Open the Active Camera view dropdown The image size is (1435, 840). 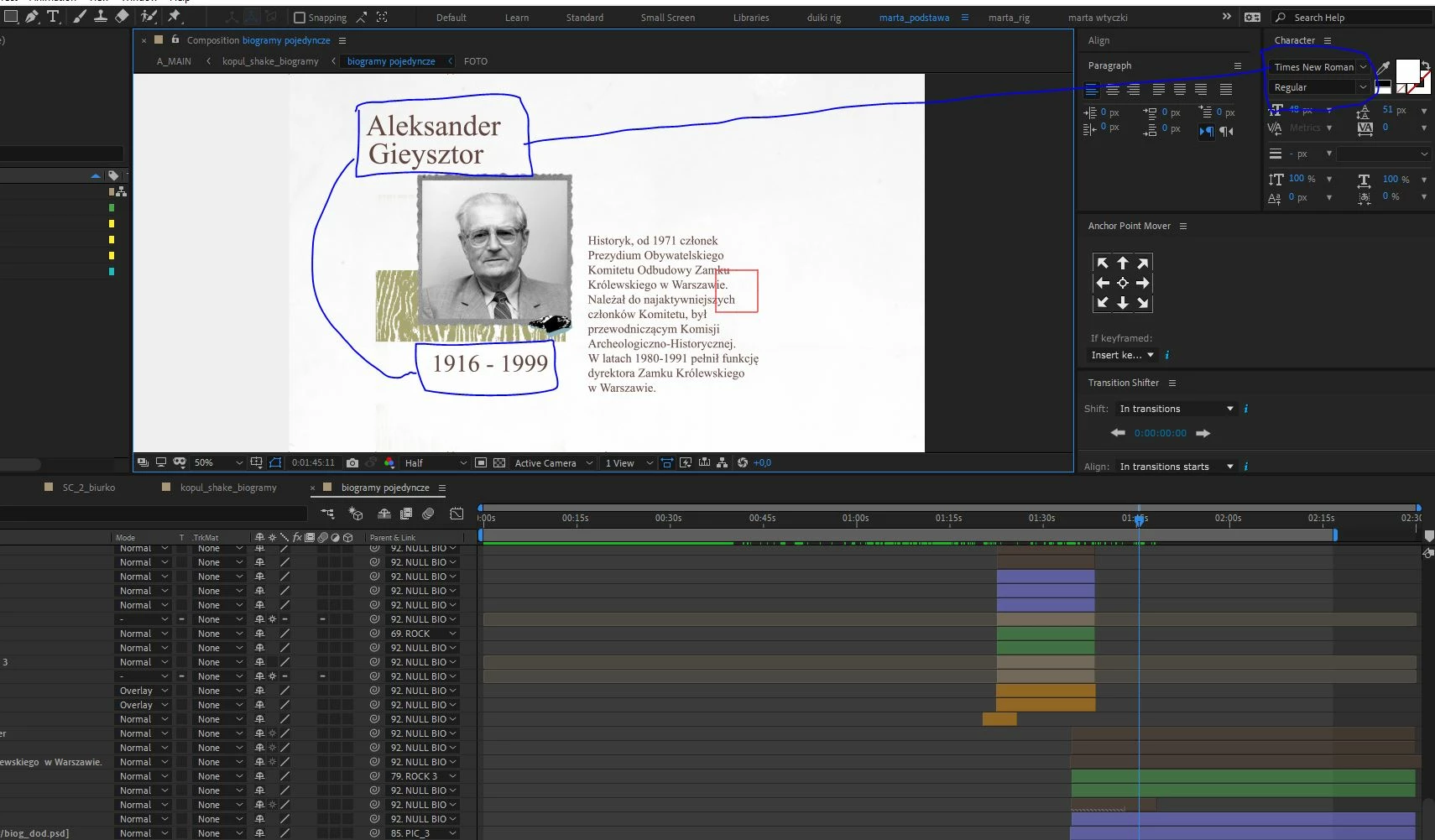(553, 462)
